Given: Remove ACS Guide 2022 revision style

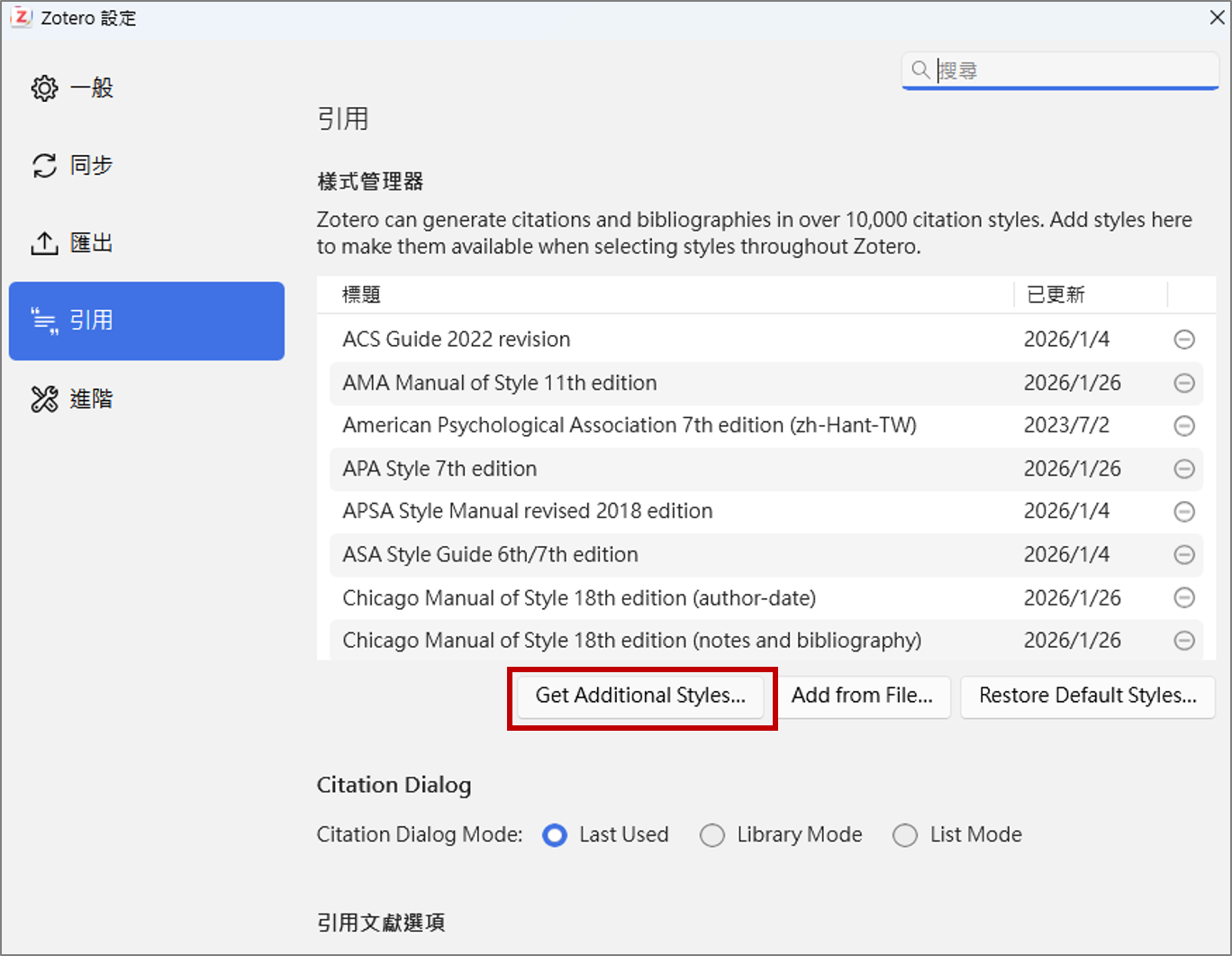Looking at the screenshot, I should 1184,340.
